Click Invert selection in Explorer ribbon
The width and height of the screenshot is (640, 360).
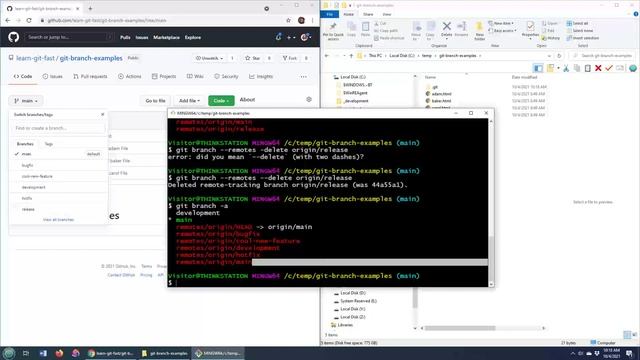pyautogui.click(x=583, y=38)
